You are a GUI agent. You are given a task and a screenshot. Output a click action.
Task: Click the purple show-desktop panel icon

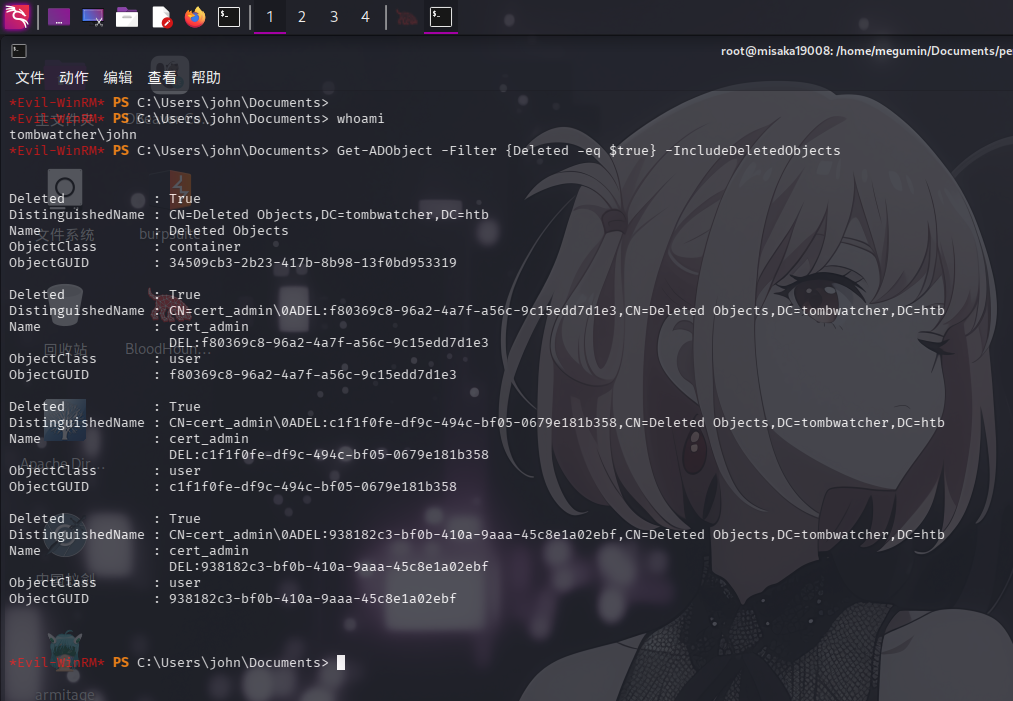pos(59,17)
